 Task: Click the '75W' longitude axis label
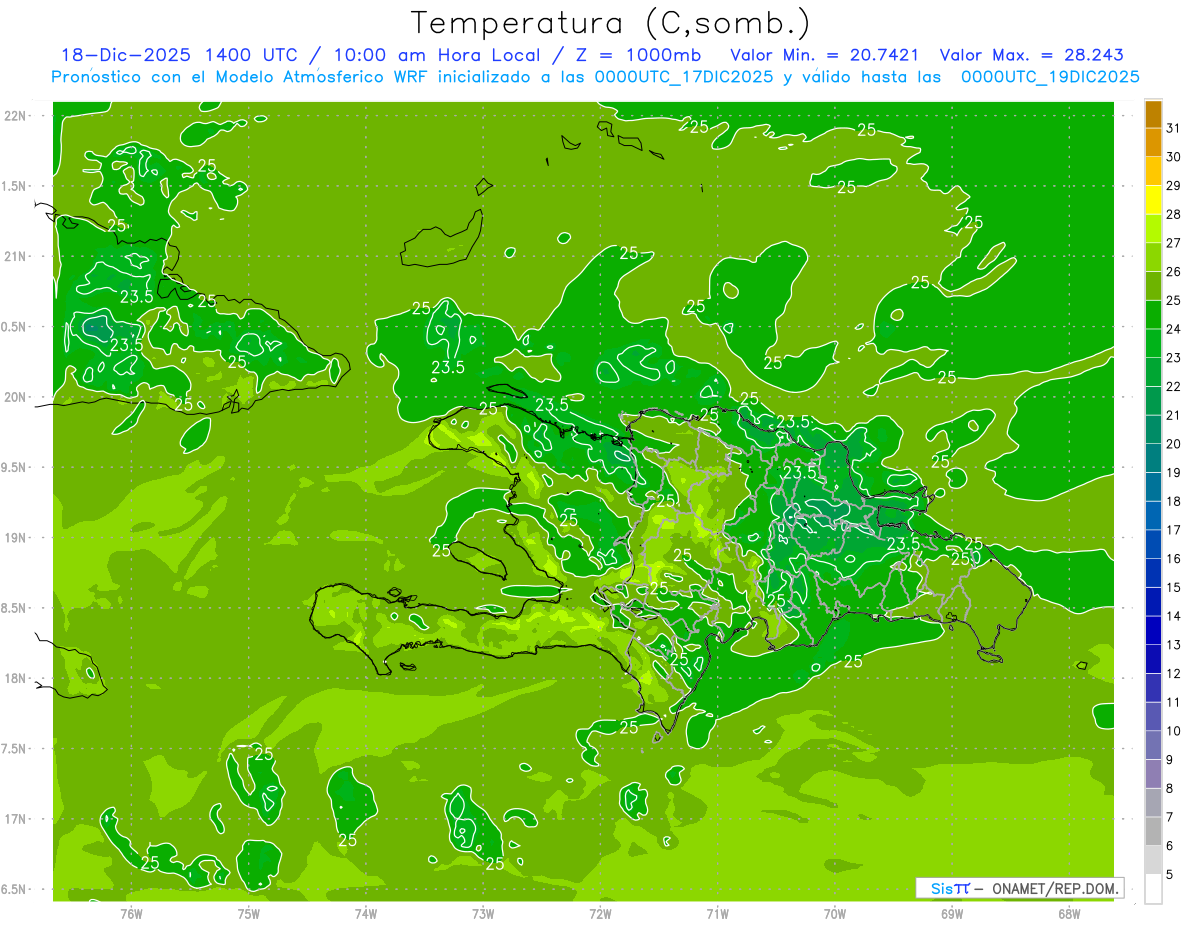[x=249, y=914]
